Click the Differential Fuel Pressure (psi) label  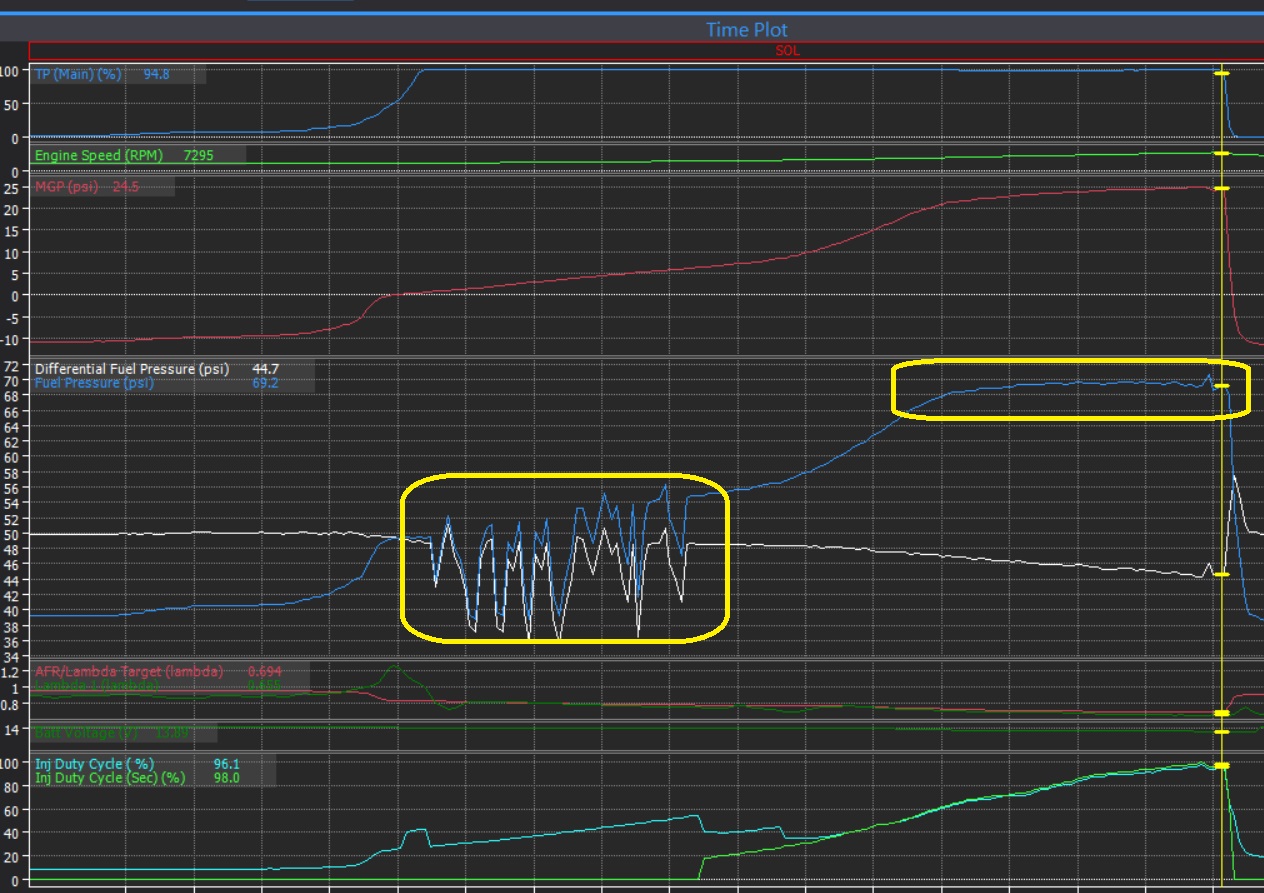pyautogui.click(x=132, y=369)
